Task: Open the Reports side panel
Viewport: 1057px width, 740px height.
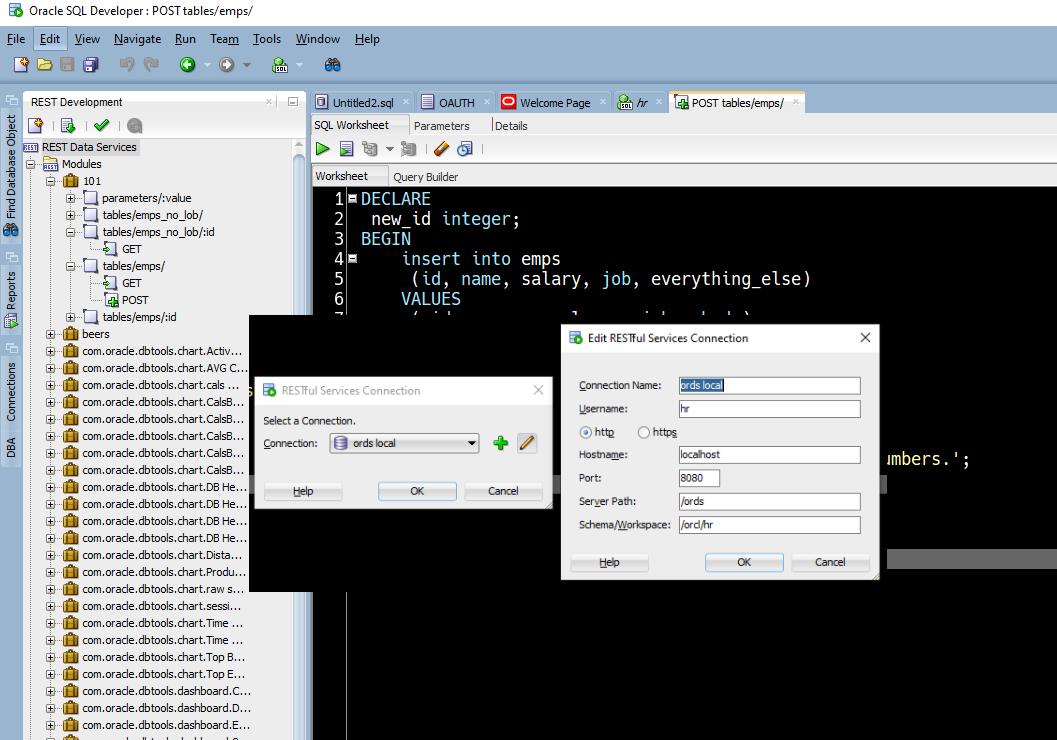Action: tap(11, 299)
